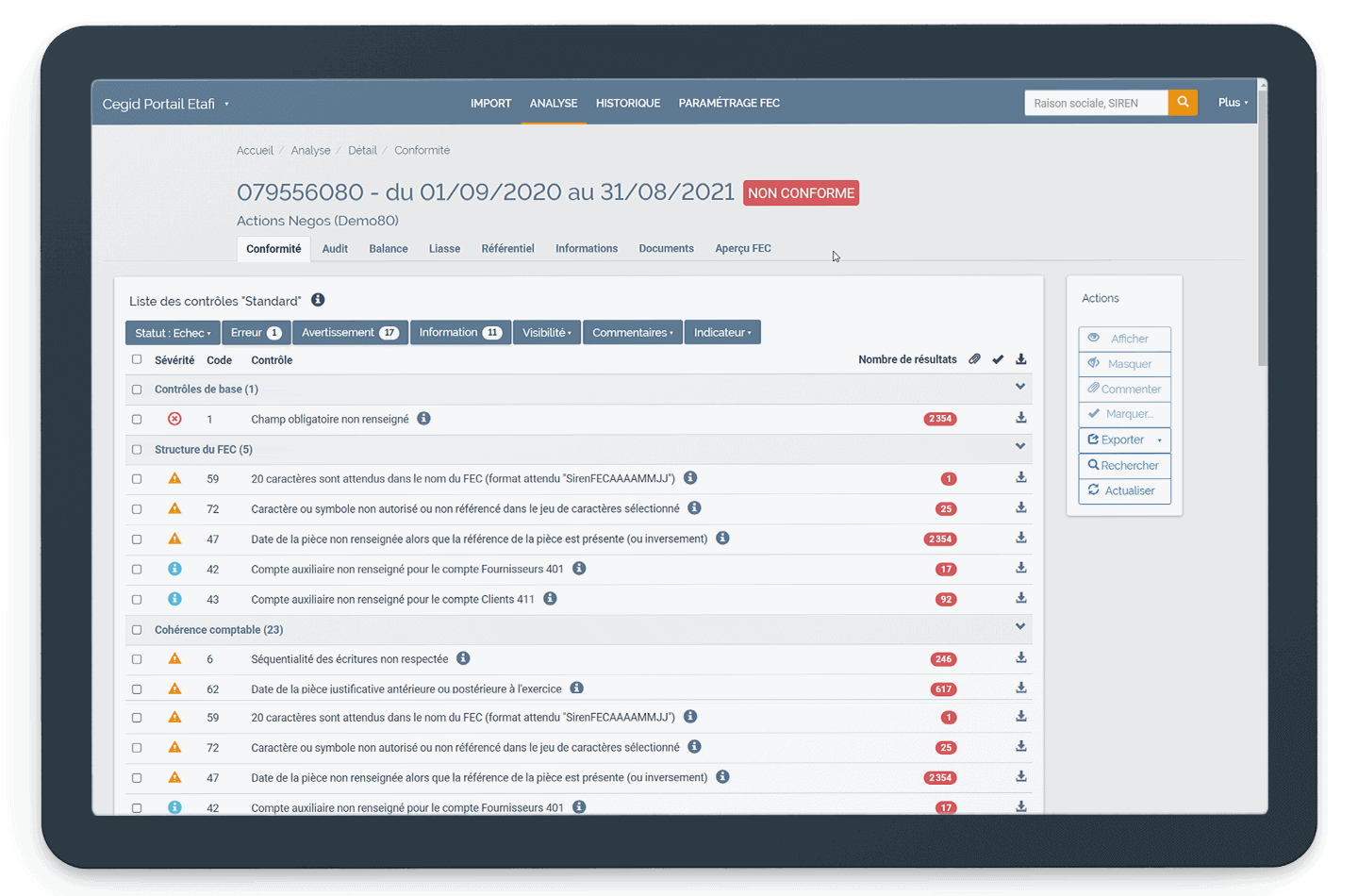Show info for Séquentialité des écritures control

463,658
